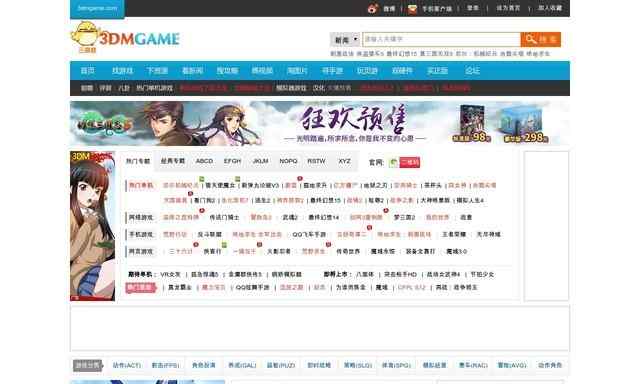Select 养成(GAL) game category

(x=242, y=365)
